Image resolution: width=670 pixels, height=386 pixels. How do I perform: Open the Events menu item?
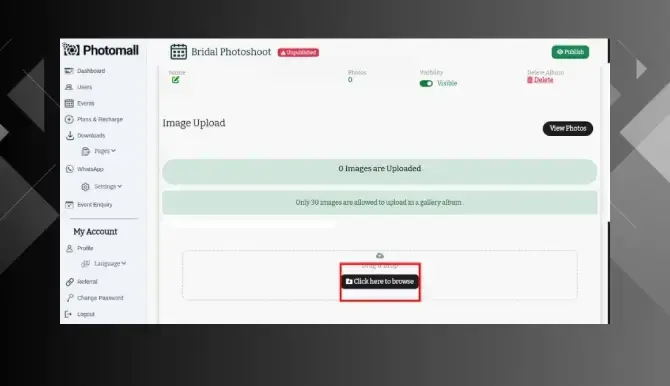point(85,103)
